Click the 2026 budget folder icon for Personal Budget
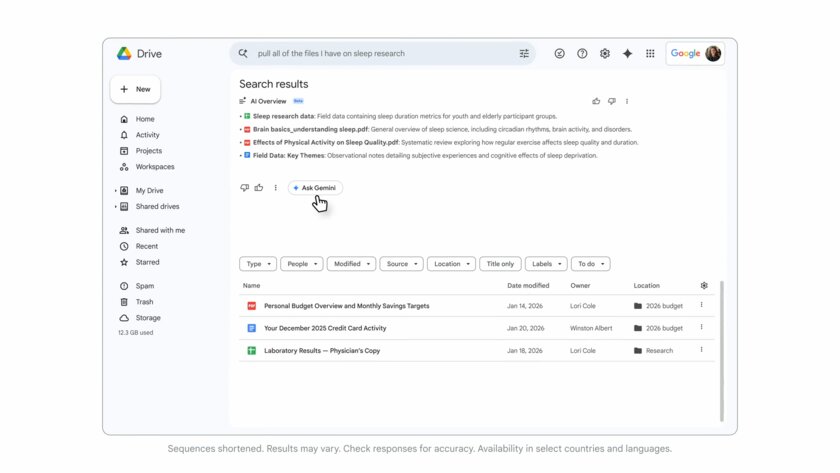 [x=638, y=306]
